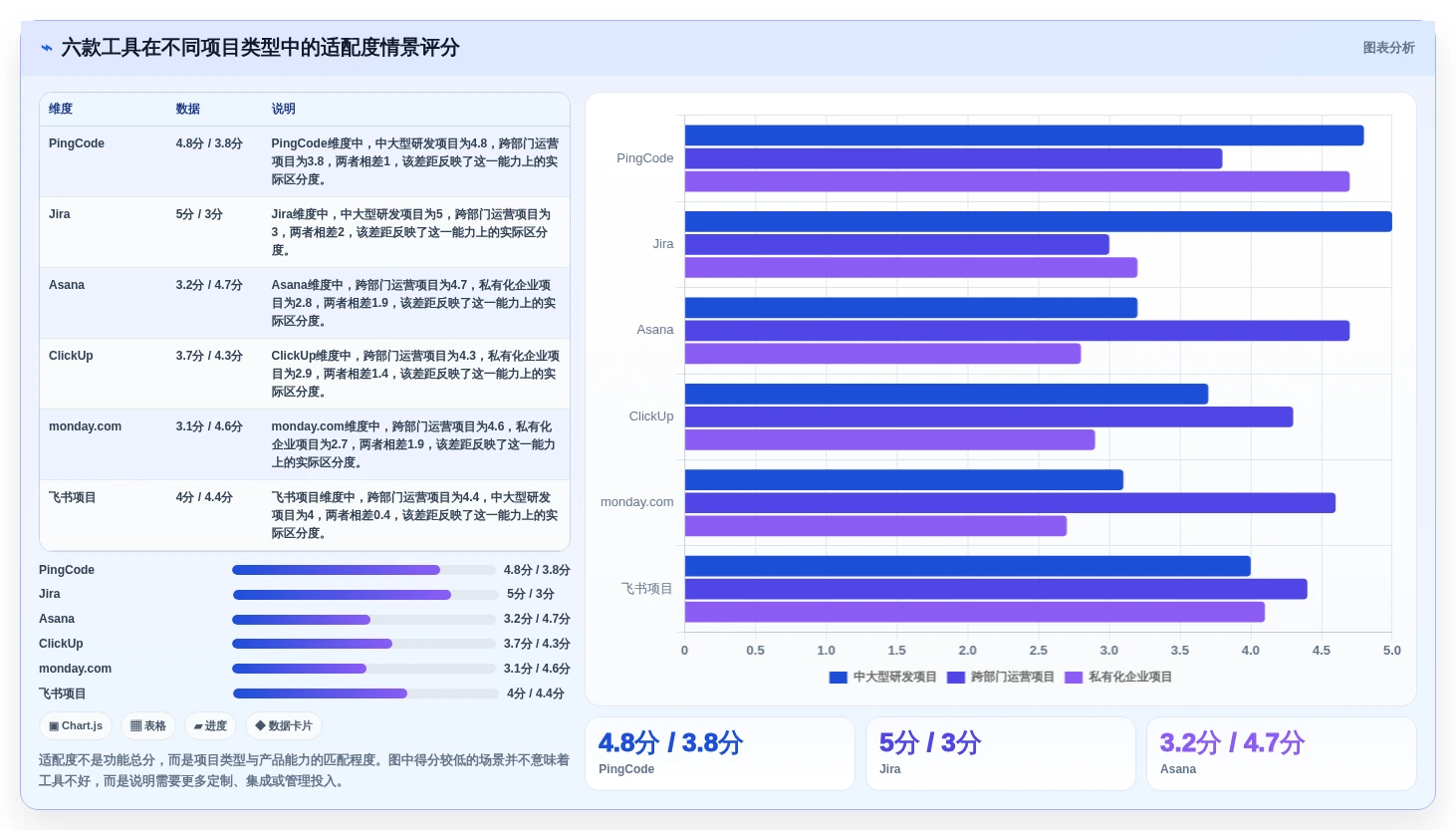Click Asana's middle 跨部门运营项目 chart bar
Screen dimensions: 1456x830
pos(1017,331)
